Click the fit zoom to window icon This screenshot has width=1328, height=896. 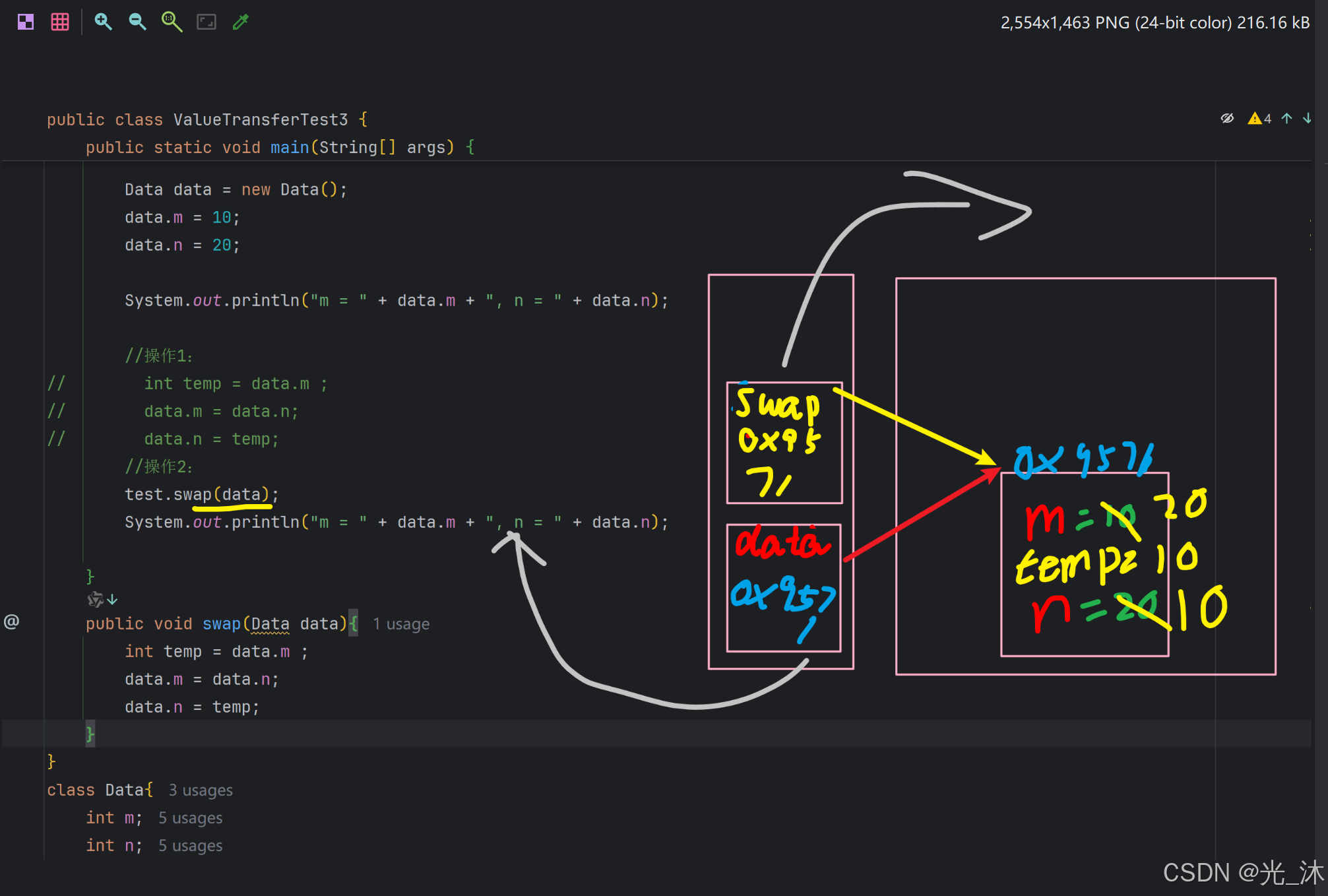point(206,22)
